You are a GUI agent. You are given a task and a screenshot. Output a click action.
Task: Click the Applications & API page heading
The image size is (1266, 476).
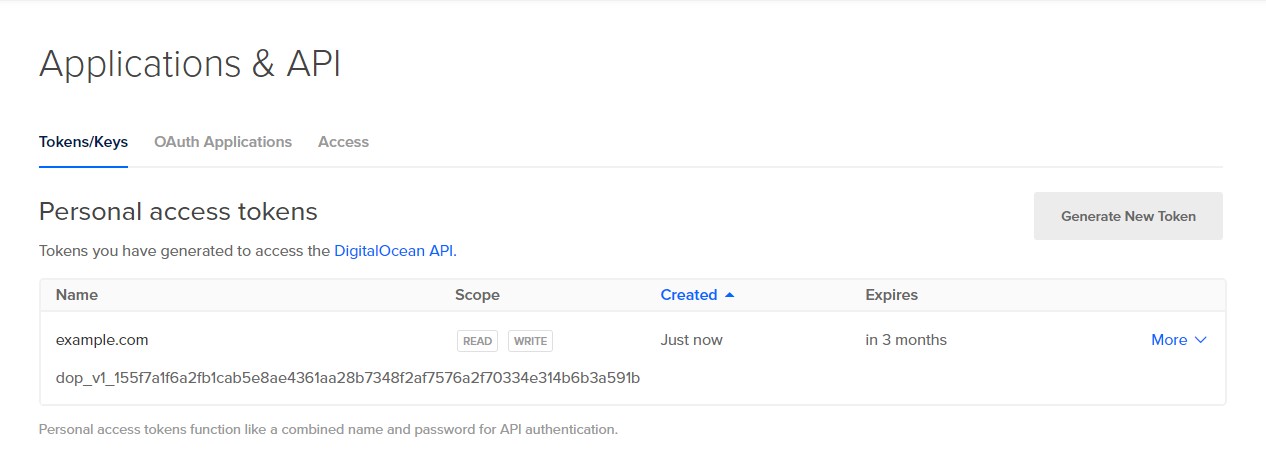coord(190,64)
